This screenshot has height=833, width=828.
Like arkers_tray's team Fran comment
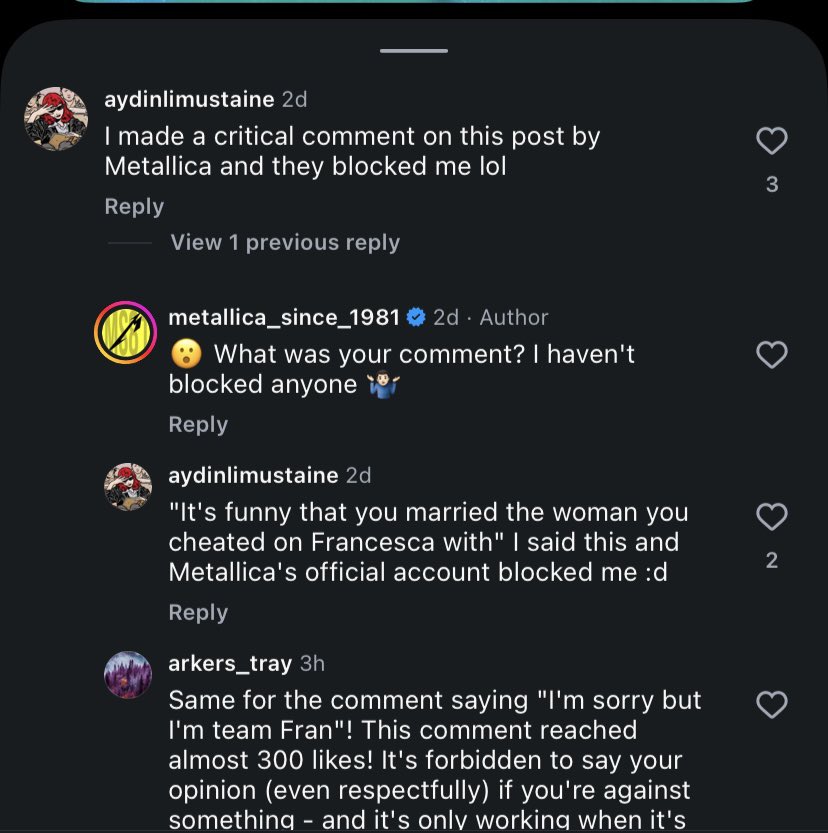tap(771, 705)
